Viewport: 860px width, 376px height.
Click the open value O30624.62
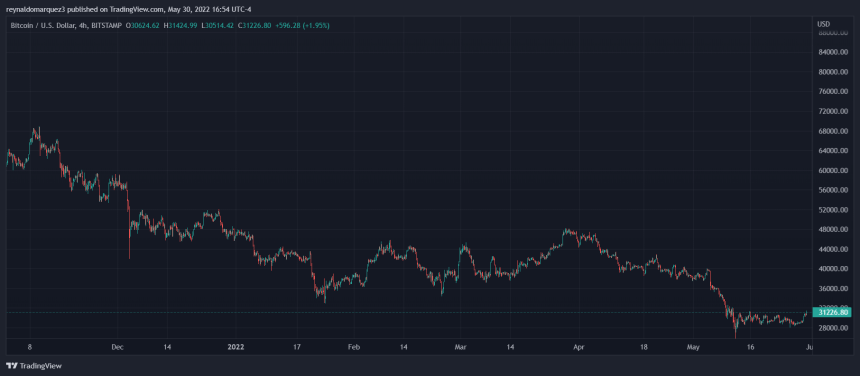click(143, 25)
